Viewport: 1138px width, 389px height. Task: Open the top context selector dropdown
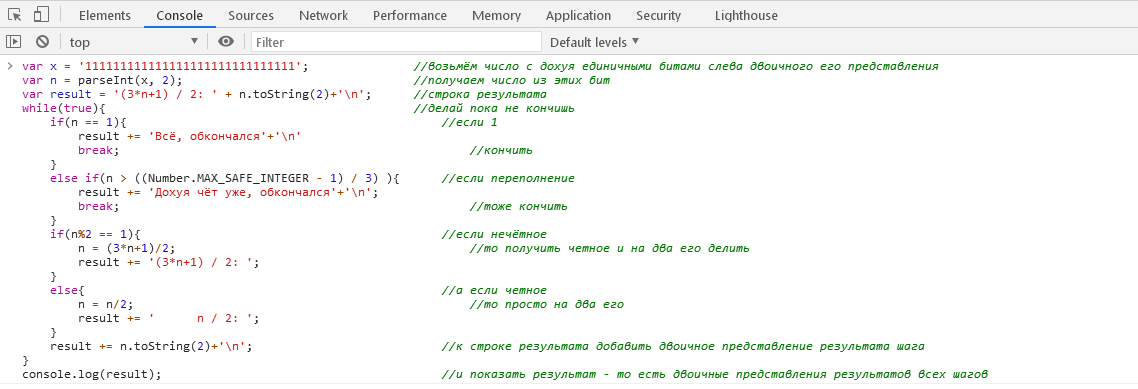point(133,42)
